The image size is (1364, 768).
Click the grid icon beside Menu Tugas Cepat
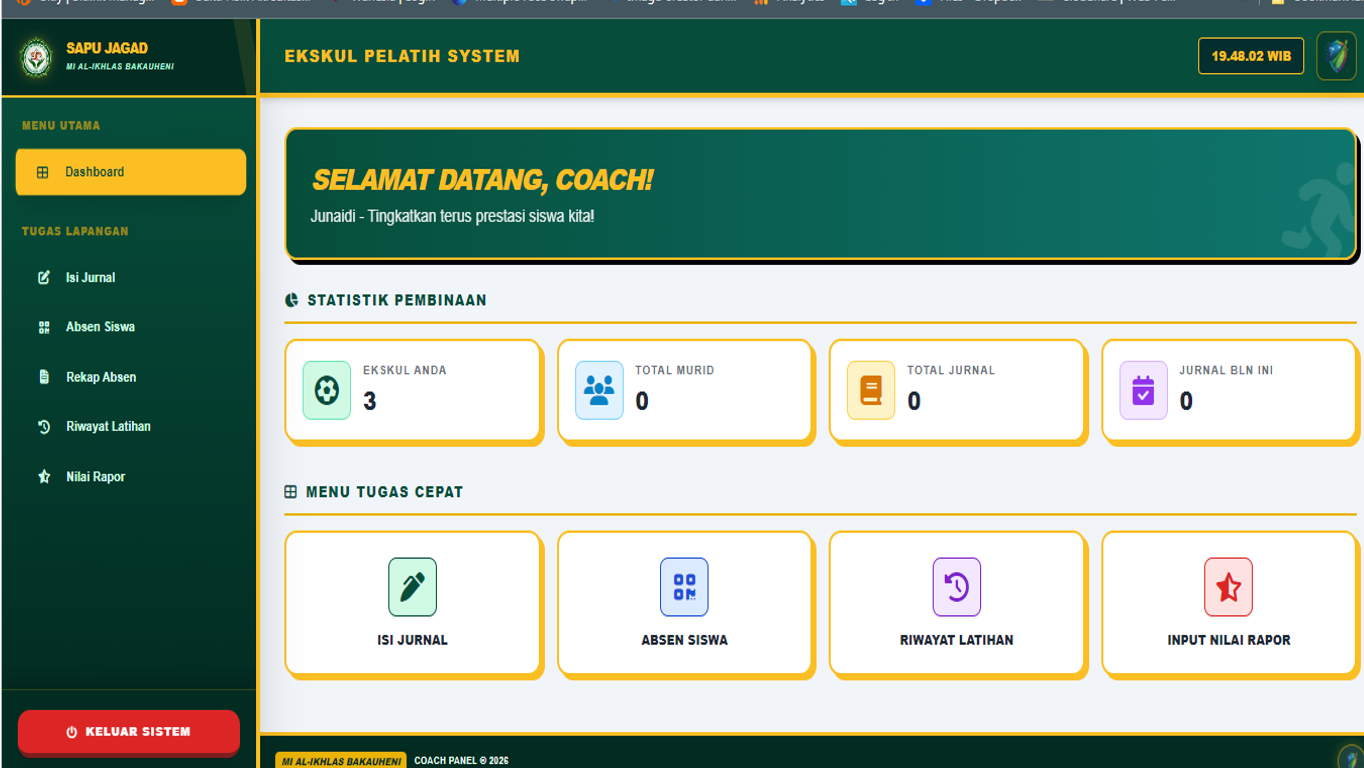coord(291,492)
